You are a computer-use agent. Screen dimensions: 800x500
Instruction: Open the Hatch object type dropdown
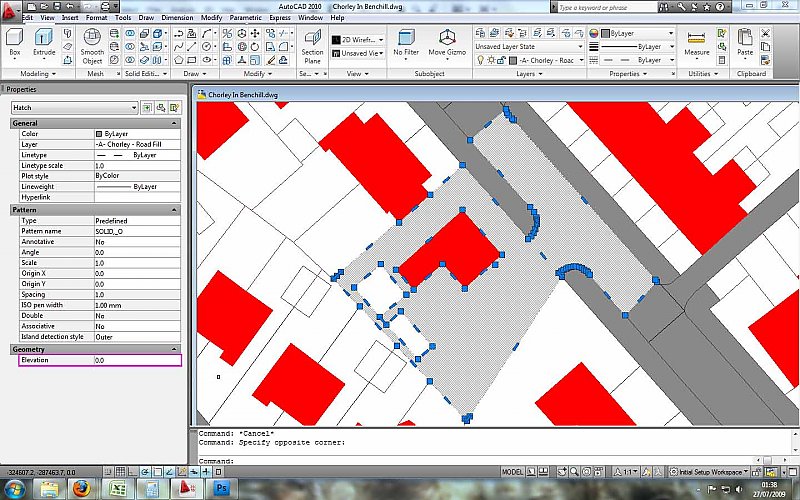pos(74,107)
